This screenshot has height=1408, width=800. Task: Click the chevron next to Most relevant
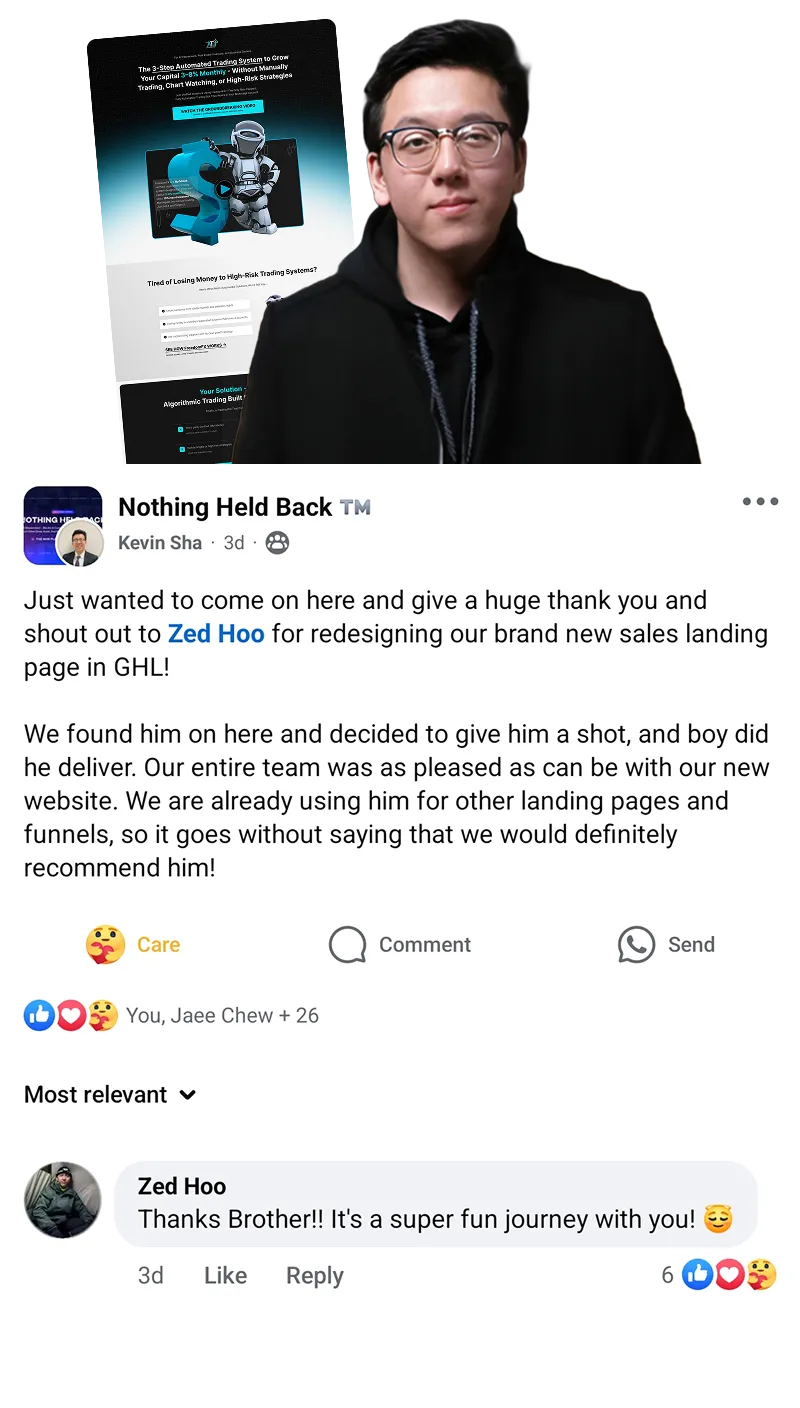click(187, 1095)
